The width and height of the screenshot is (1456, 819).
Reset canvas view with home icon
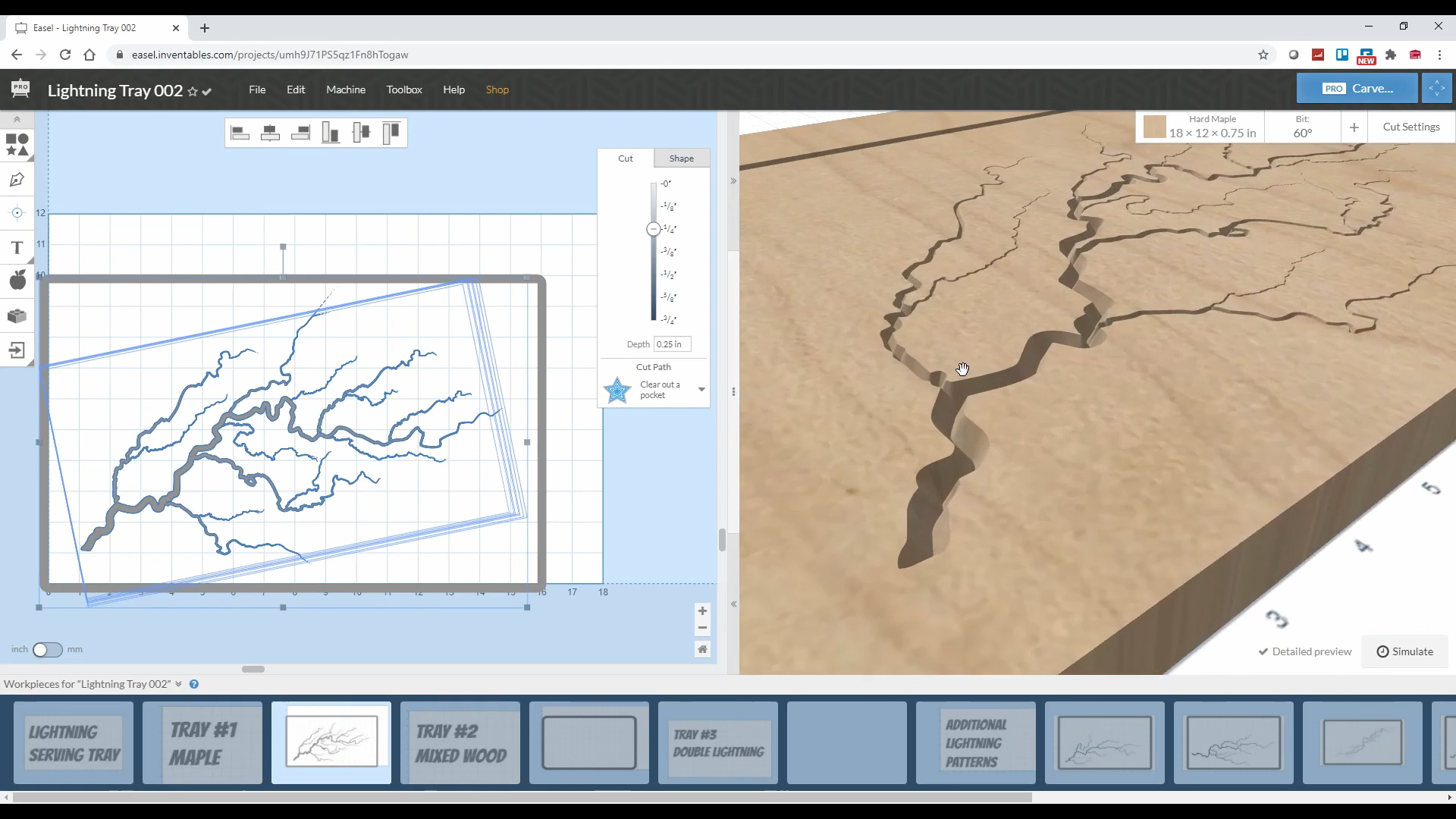click(x=702, y=649)
